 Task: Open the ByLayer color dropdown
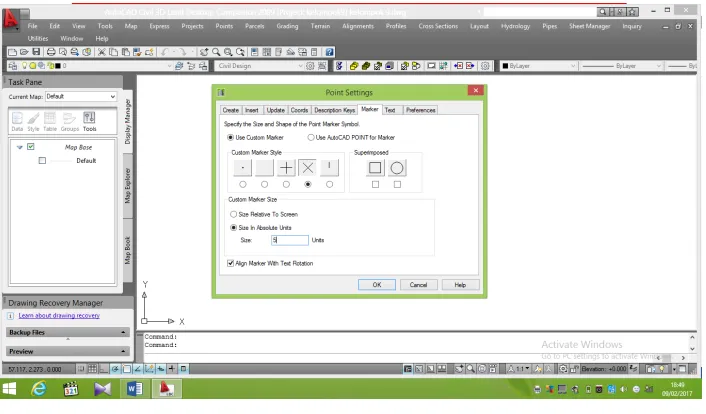point(573,66)
